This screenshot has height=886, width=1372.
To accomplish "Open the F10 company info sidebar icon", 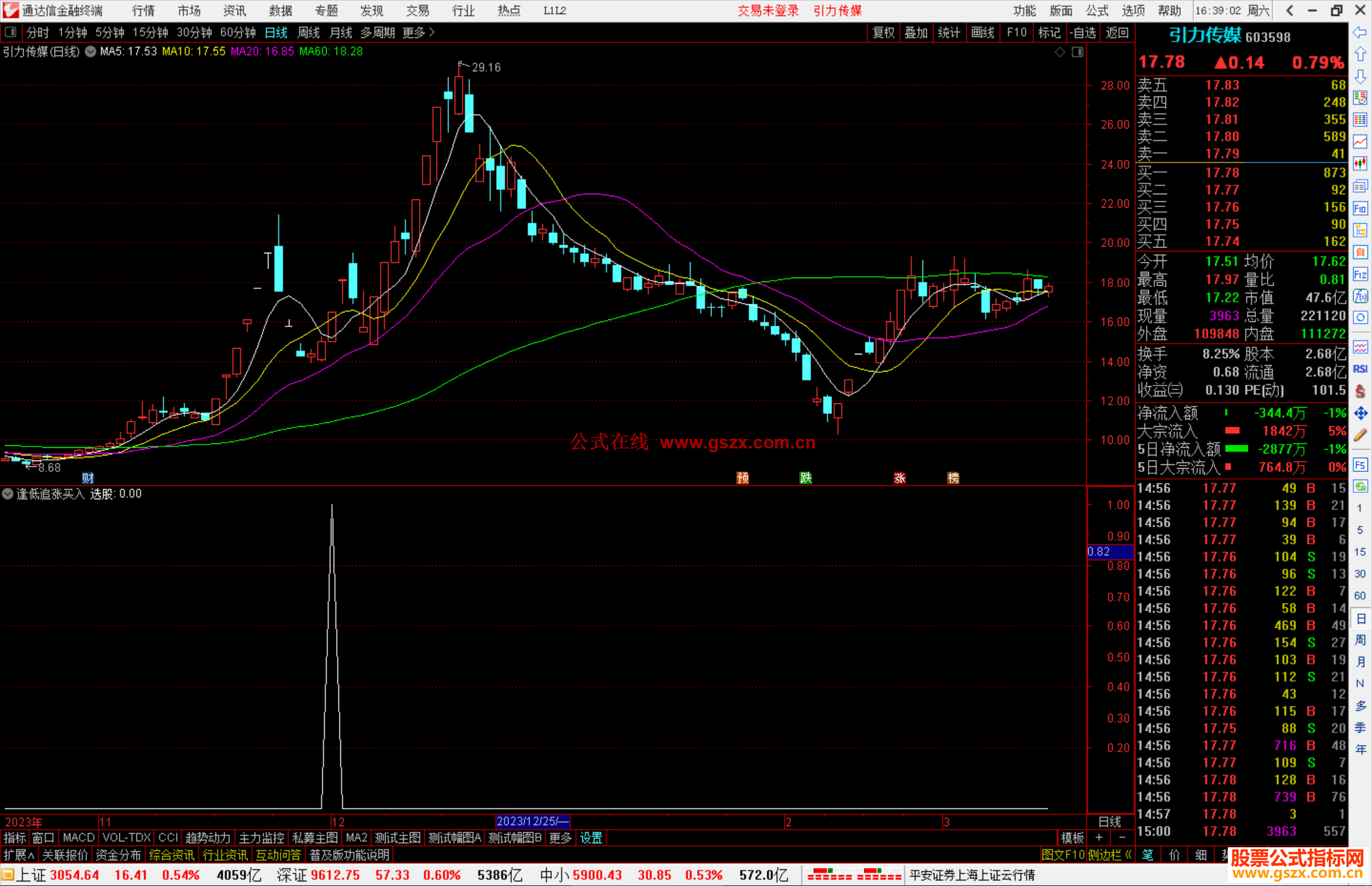I will [x=1359, y=208].
